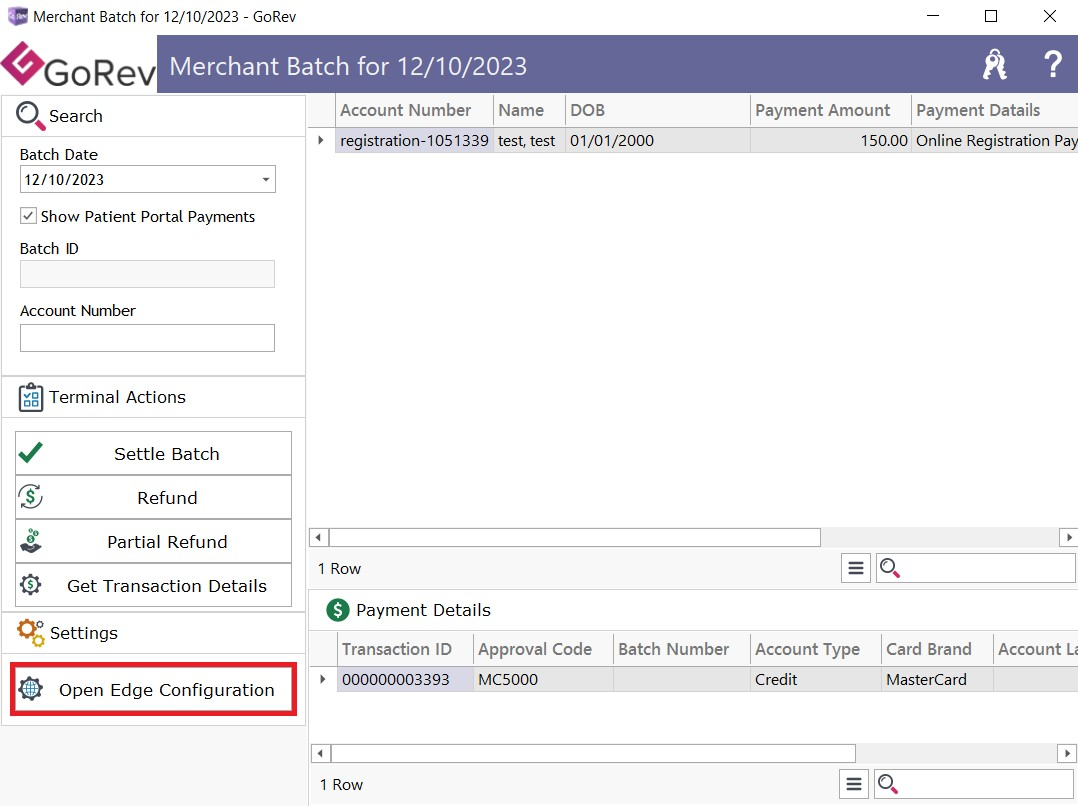The height and width of the screenshot is (806, 1078).
Task: Select the registration-1051339 account cell
Action: pyautogui.click(x=415, y=140)
